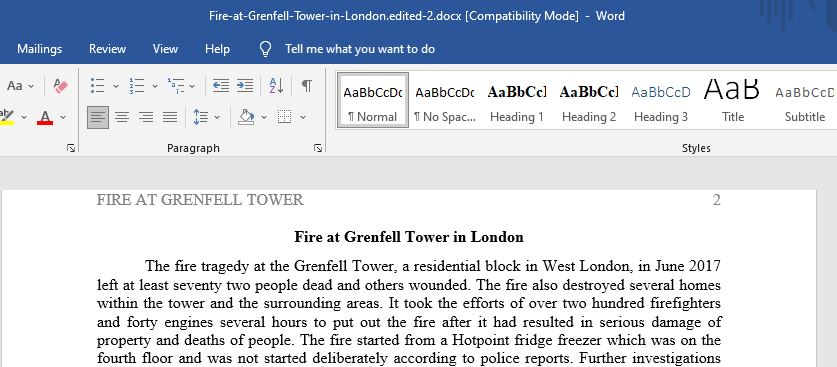Decrease the paragraph indent
The width and height of the screenshot is (837, 367).
point(220,85)
